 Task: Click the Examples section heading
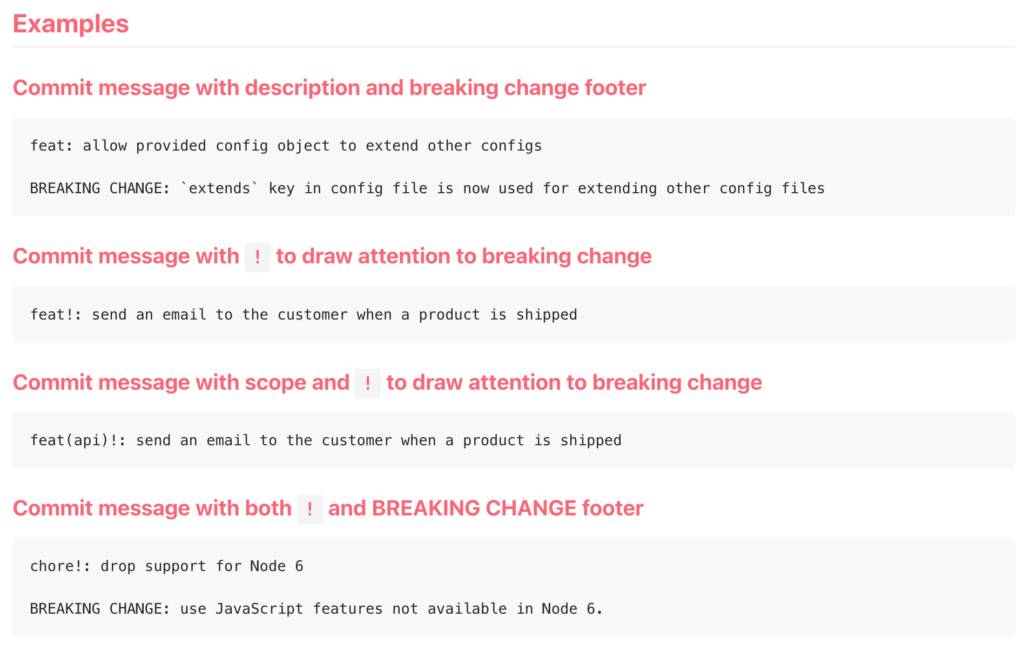point(71,24)
